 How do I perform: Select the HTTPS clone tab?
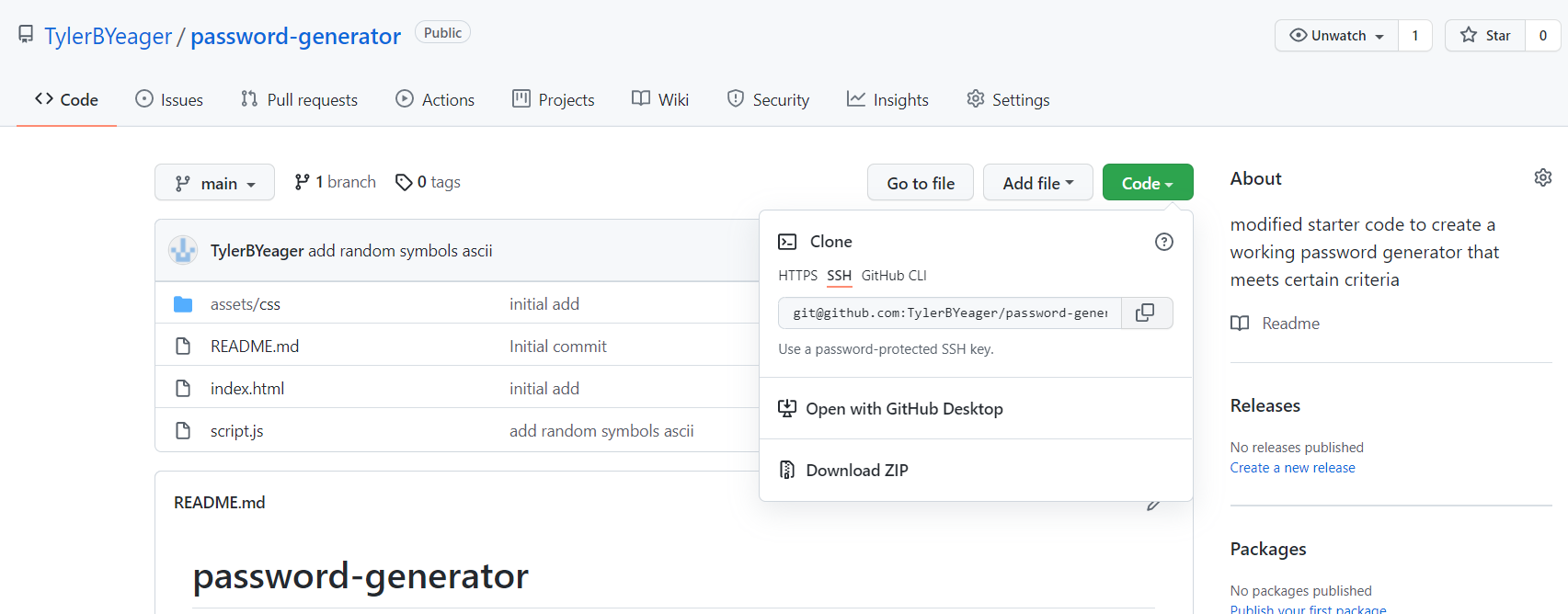point(797,276)
